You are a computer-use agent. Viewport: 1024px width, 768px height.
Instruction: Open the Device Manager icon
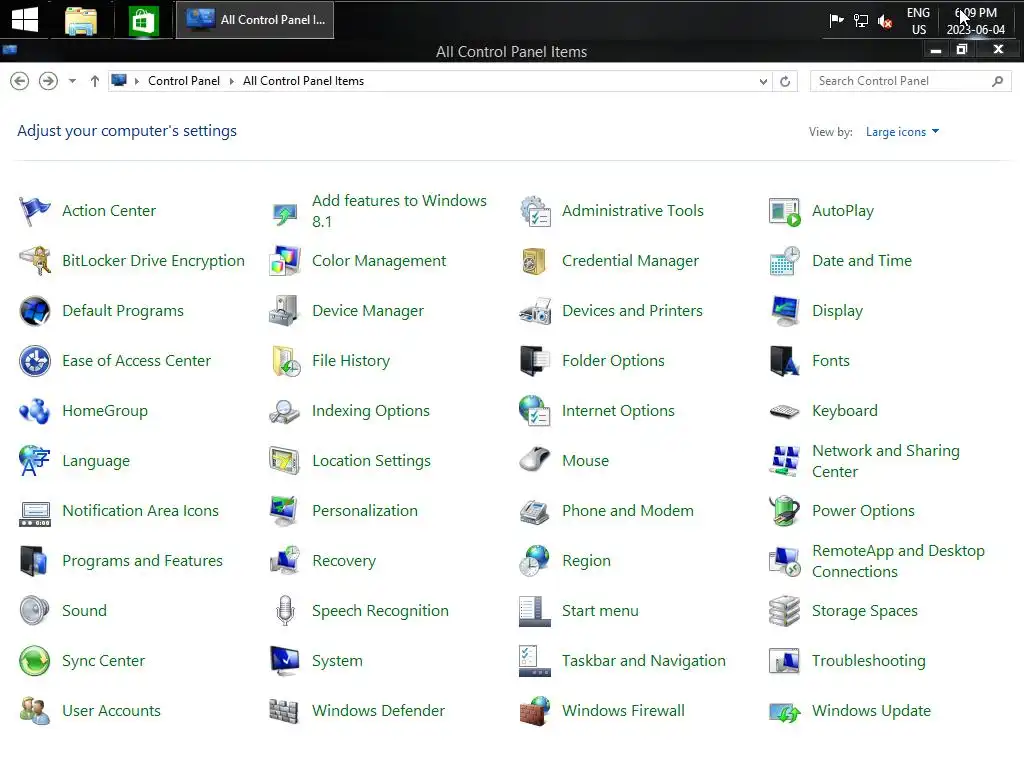285,311
